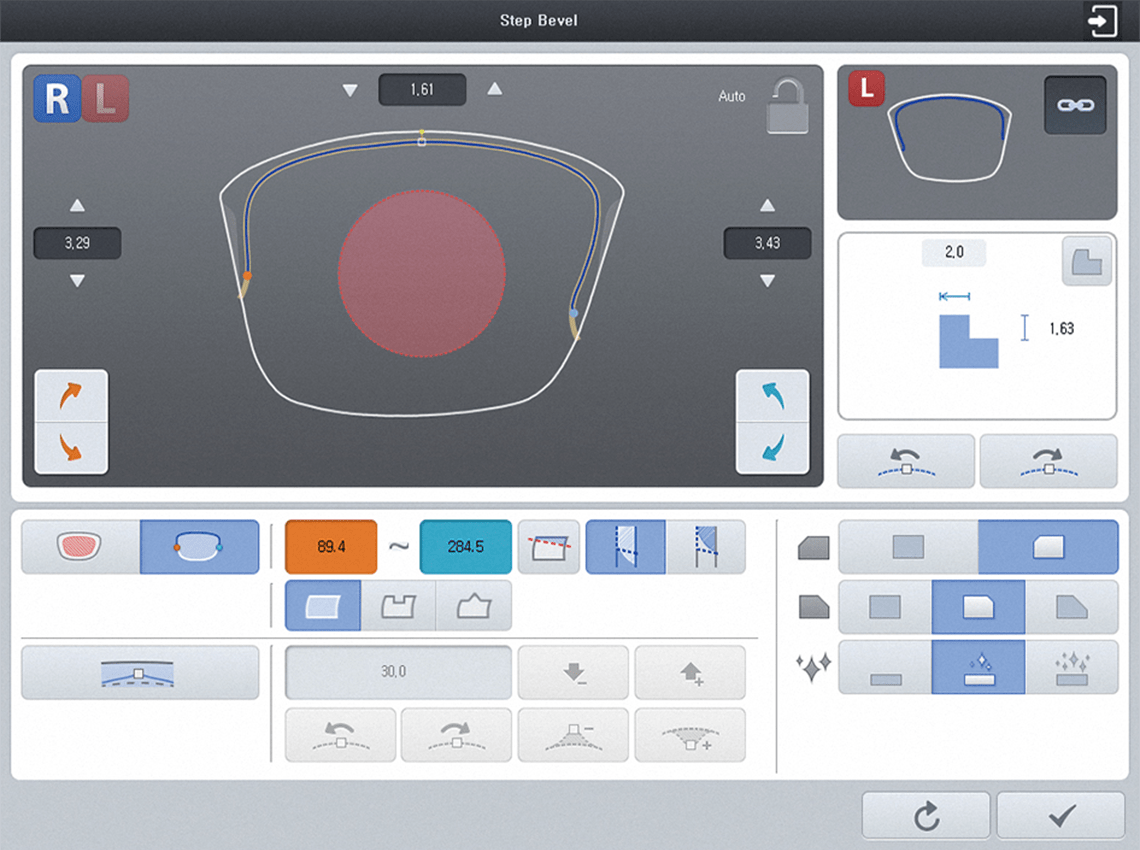This screenshot has width=1140, height=850.
Task: Increase the 3.43 value with up arrow
Action: (x=767, y=206)
